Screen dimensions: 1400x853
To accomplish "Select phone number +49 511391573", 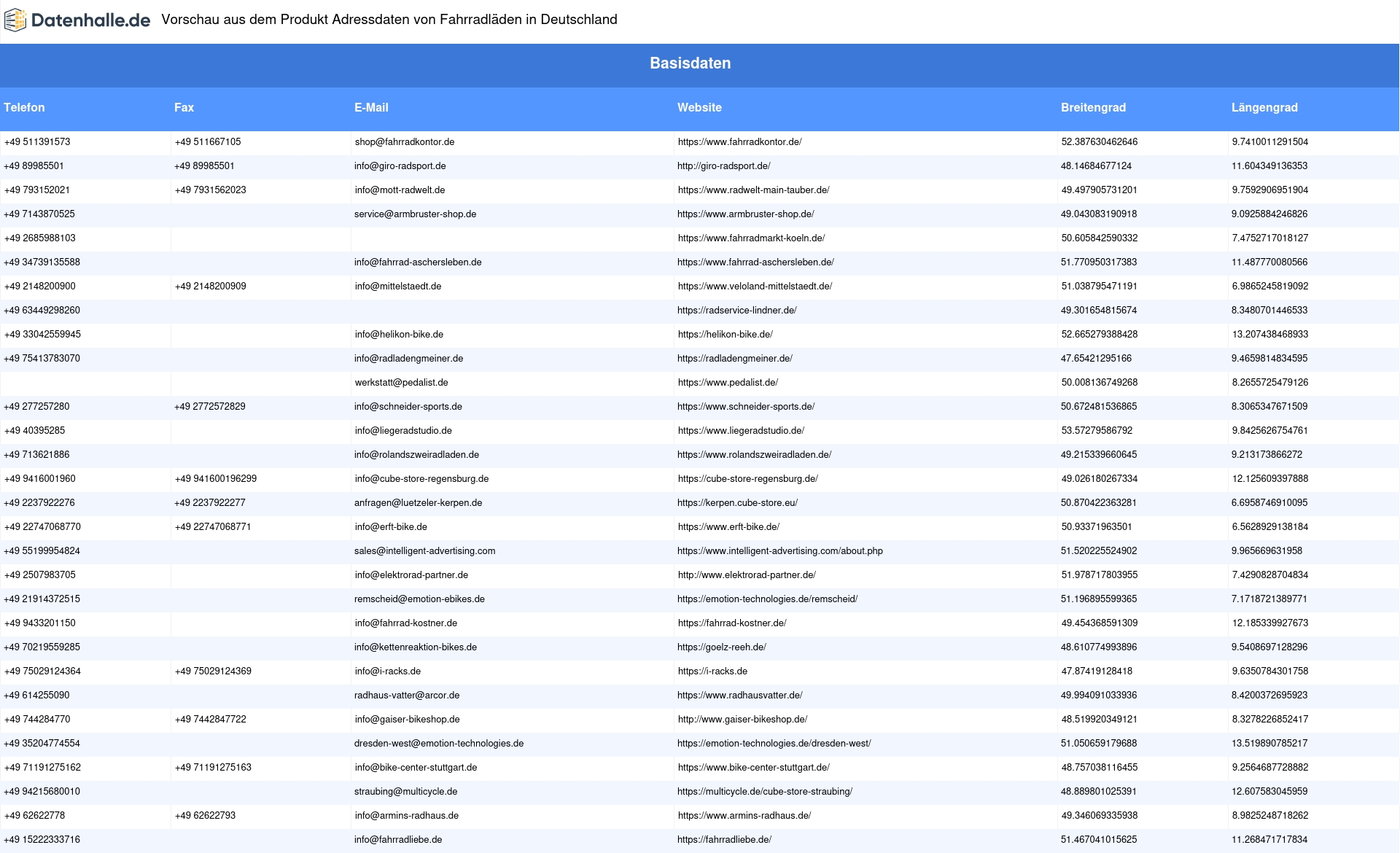I will click(37, 142).
